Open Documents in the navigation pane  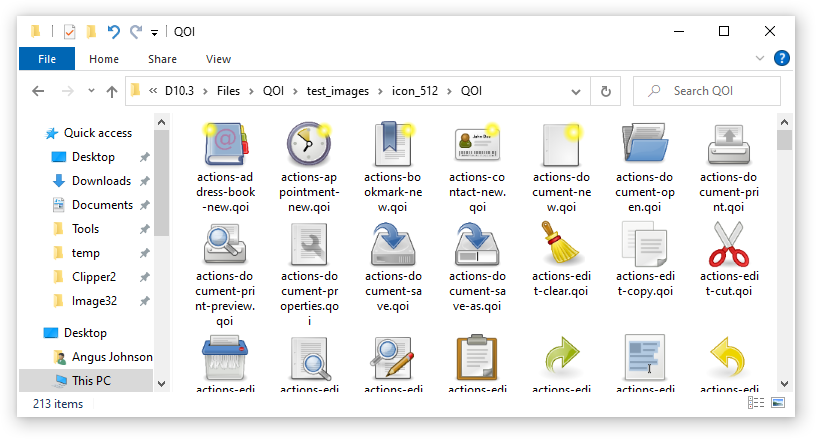click(103, 205)
